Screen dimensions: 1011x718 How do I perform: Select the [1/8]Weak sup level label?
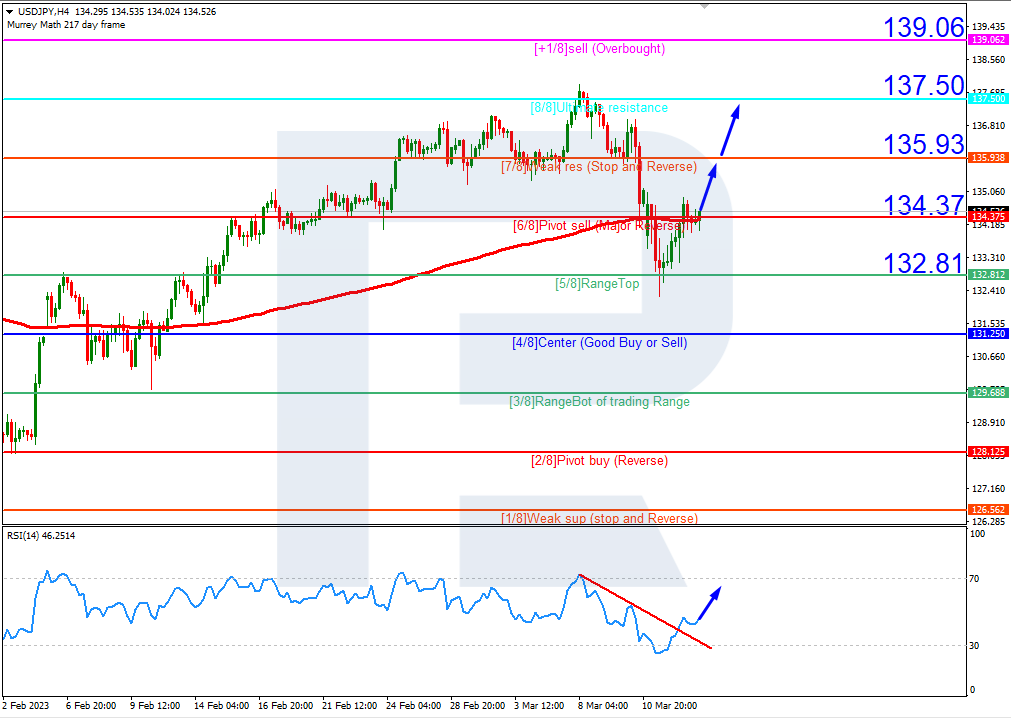pos(598,519)
